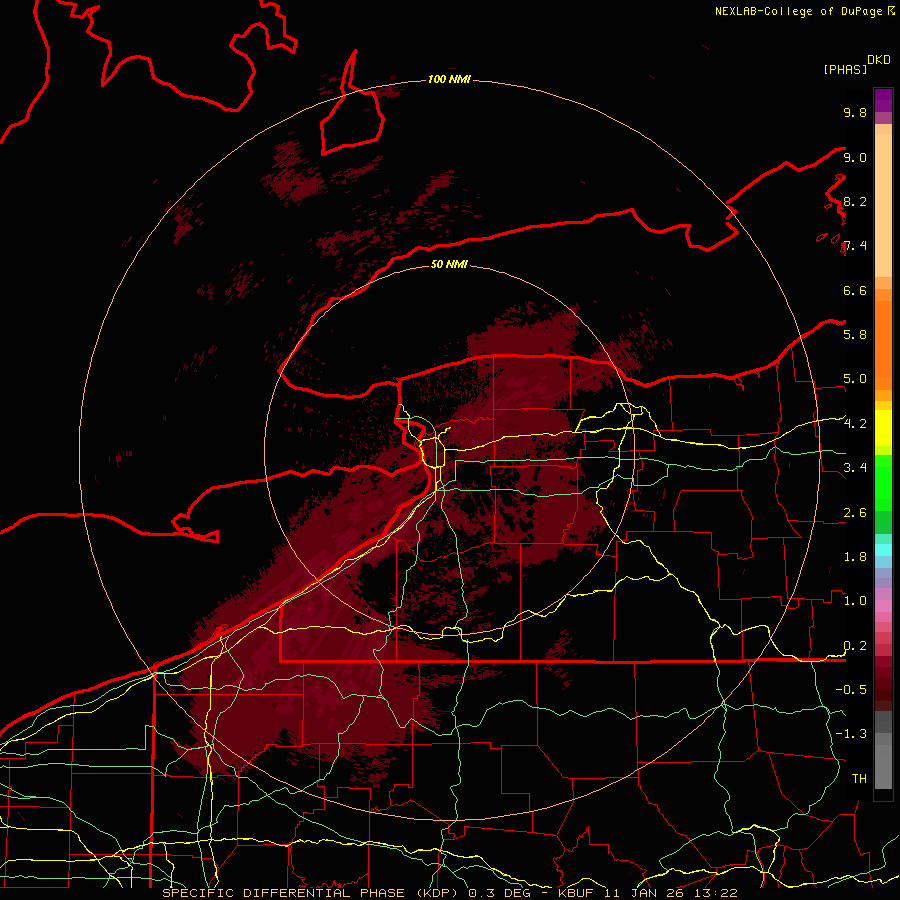Click the 1.0 value on the color scale
The height and width of the screenshot is (900, 900).
coord(855,601)
